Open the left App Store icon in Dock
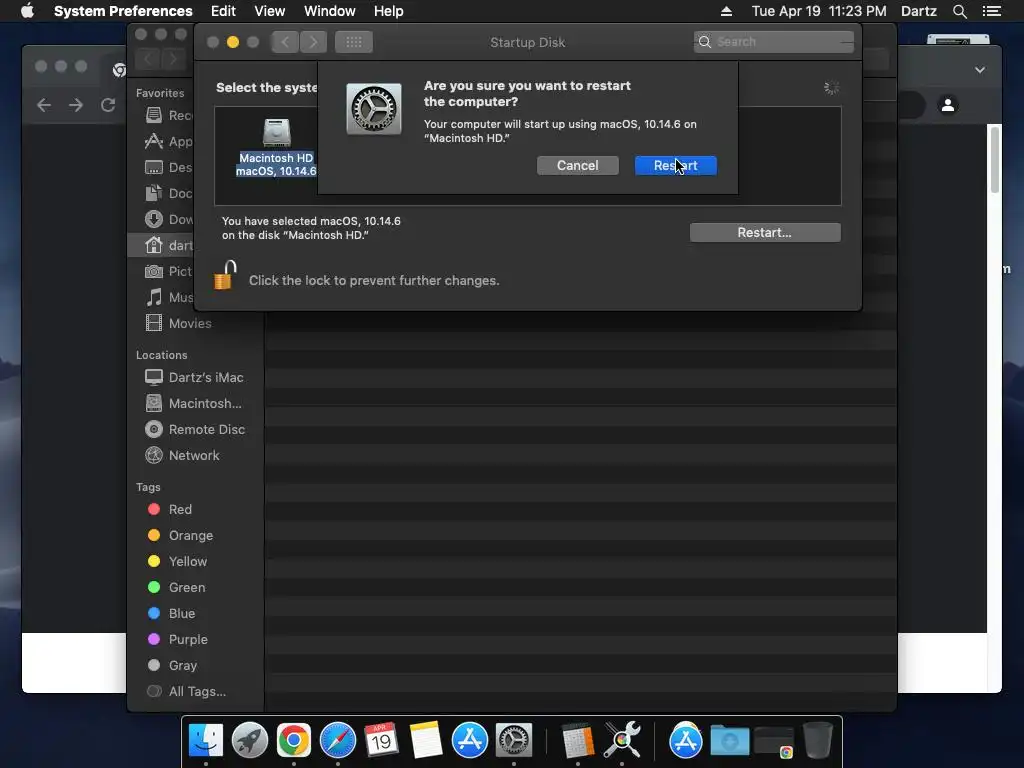Image resolution: width=1024 pixels, height=768 pixels. click(470, 740)
